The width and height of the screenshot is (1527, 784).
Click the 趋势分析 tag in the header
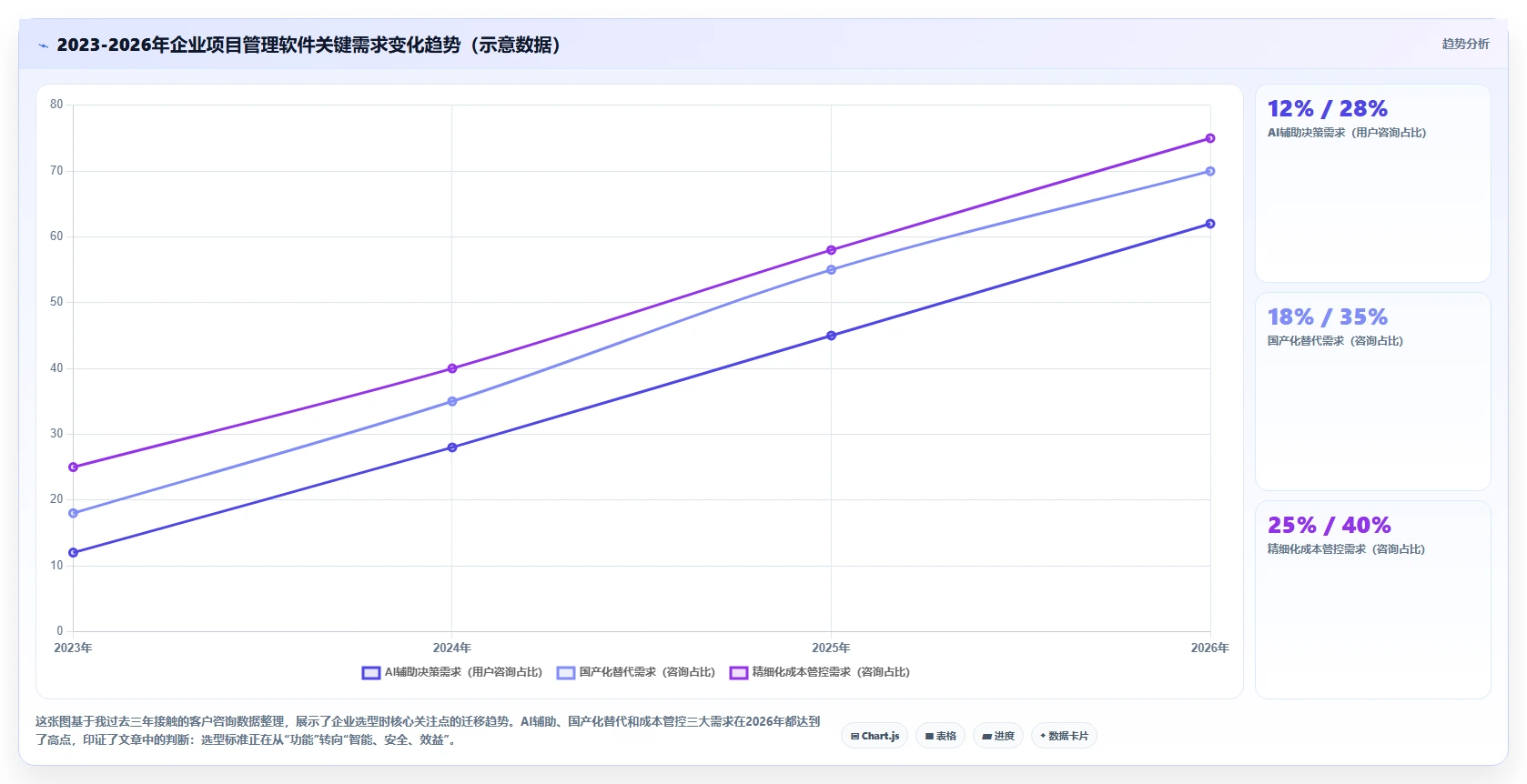1465,44
